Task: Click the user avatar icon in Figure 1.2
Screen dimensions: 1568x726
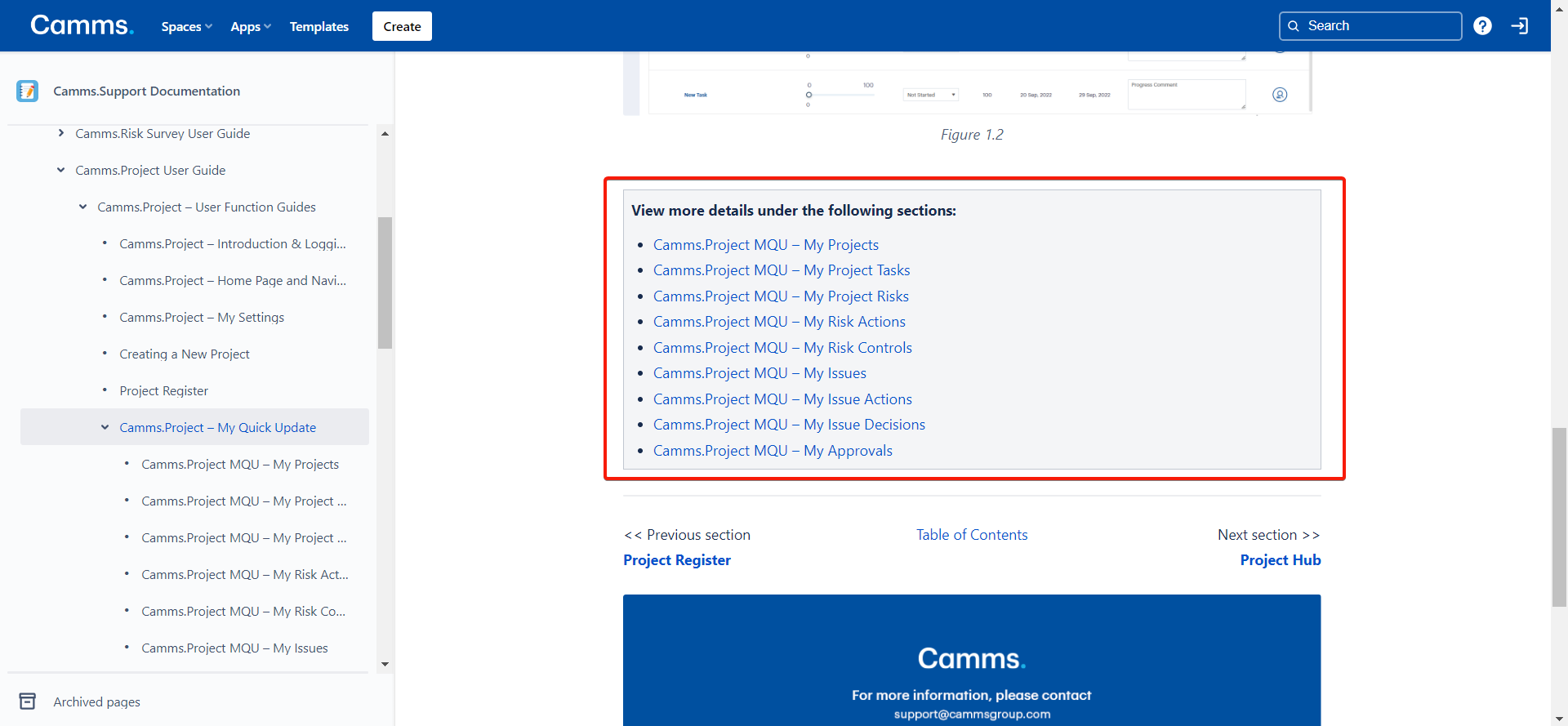Action: (x=1280, y=95)
